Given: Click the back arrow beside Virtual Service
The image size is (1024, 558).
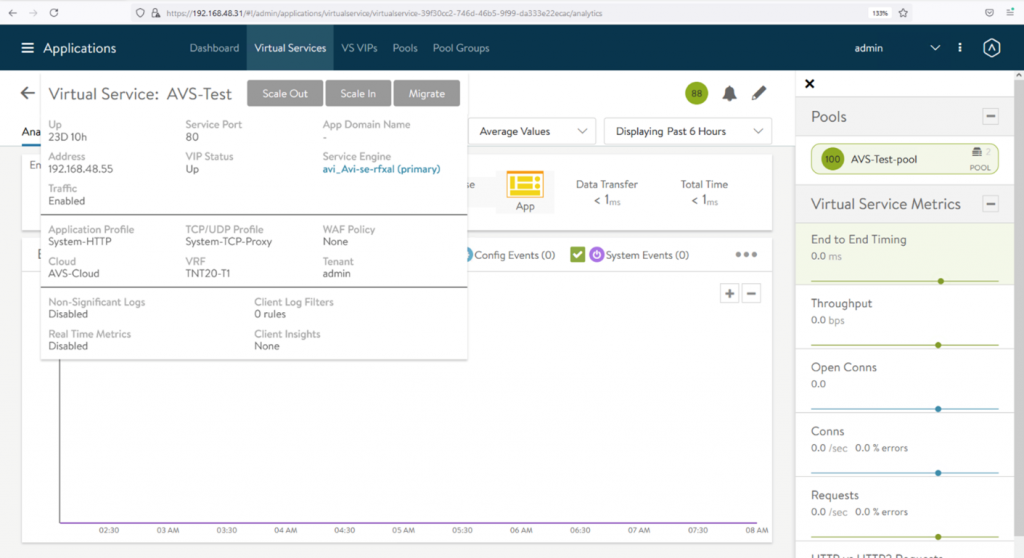Looking at the screenshot, I should [x=27, y=93].
